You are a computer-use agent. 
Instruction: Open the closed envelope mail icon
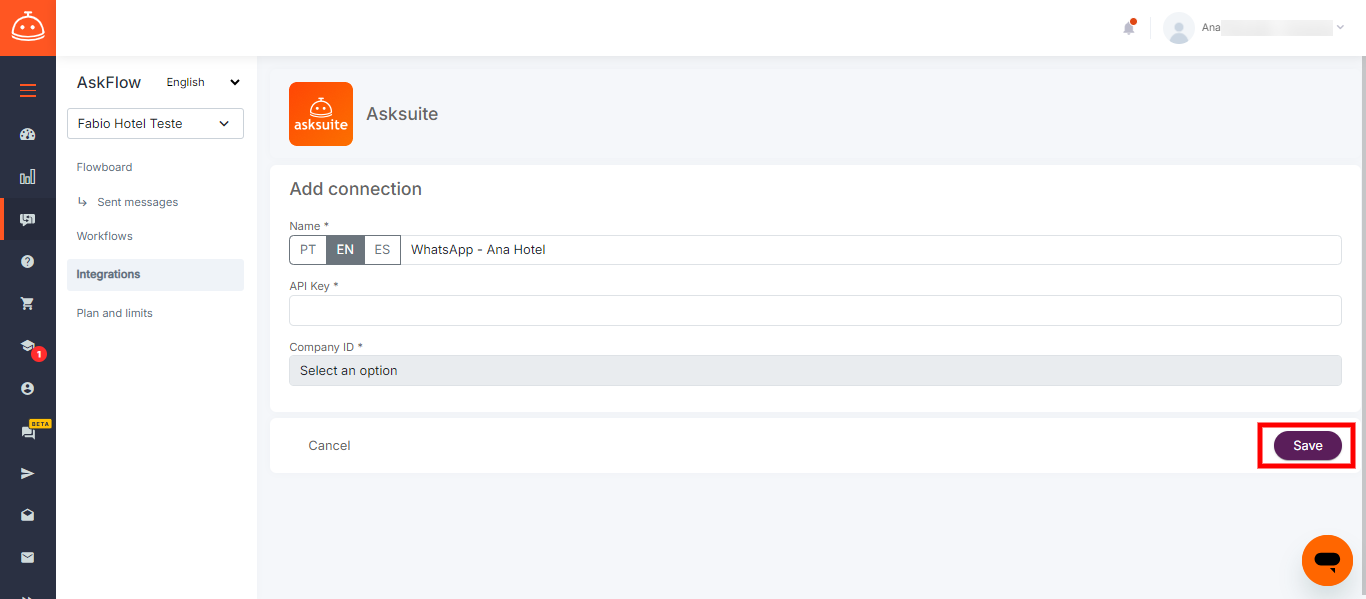28,557
